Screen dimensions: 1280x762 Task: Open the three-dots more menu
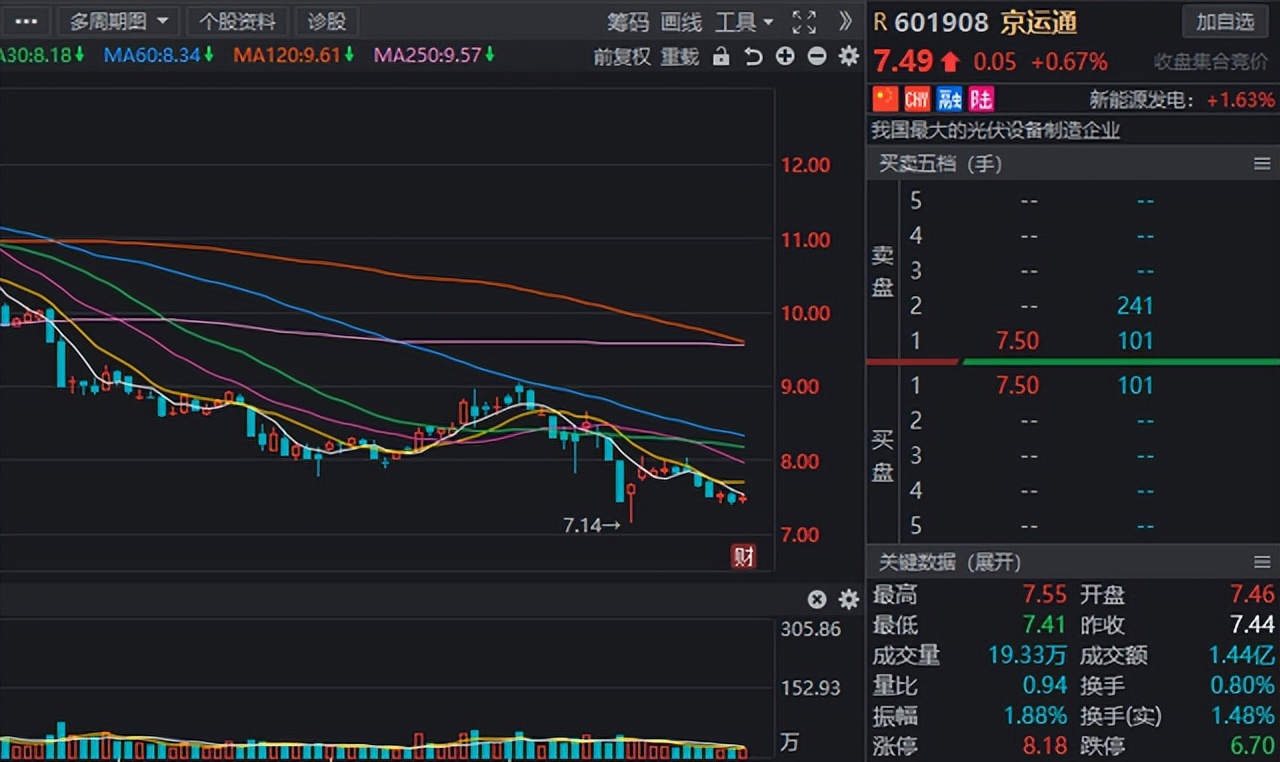tap(25, 21)
